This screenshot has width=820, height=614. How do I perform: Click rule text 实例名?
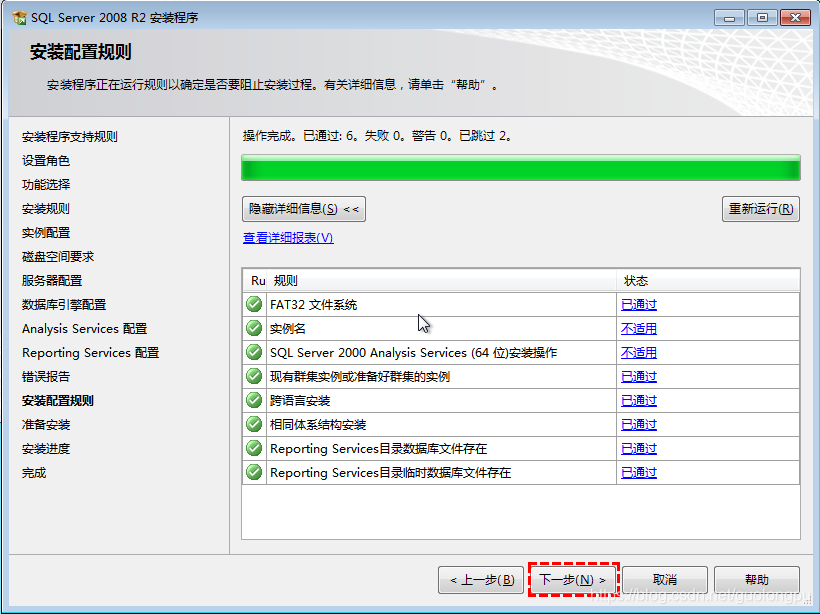(288, 328)
